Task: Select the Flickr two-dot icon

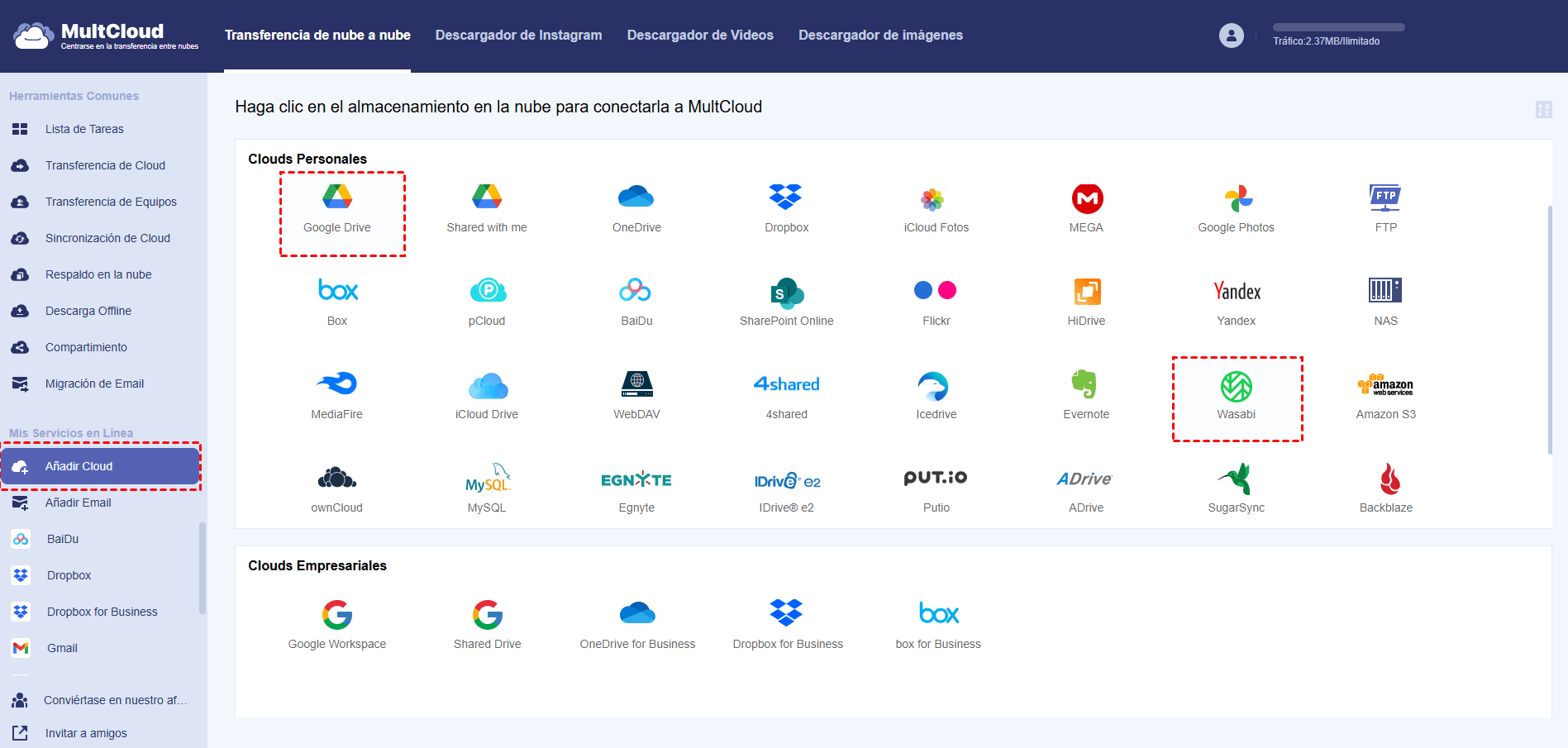Action: pos(936,290)
